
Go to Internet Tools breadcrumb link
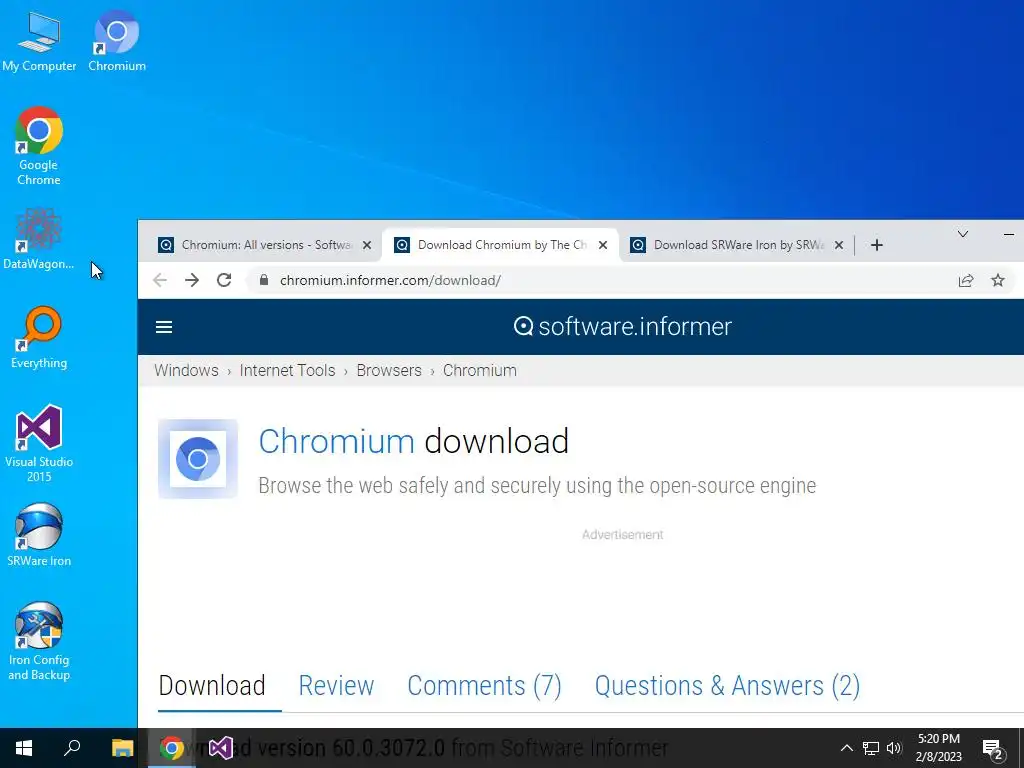point(287,370)
